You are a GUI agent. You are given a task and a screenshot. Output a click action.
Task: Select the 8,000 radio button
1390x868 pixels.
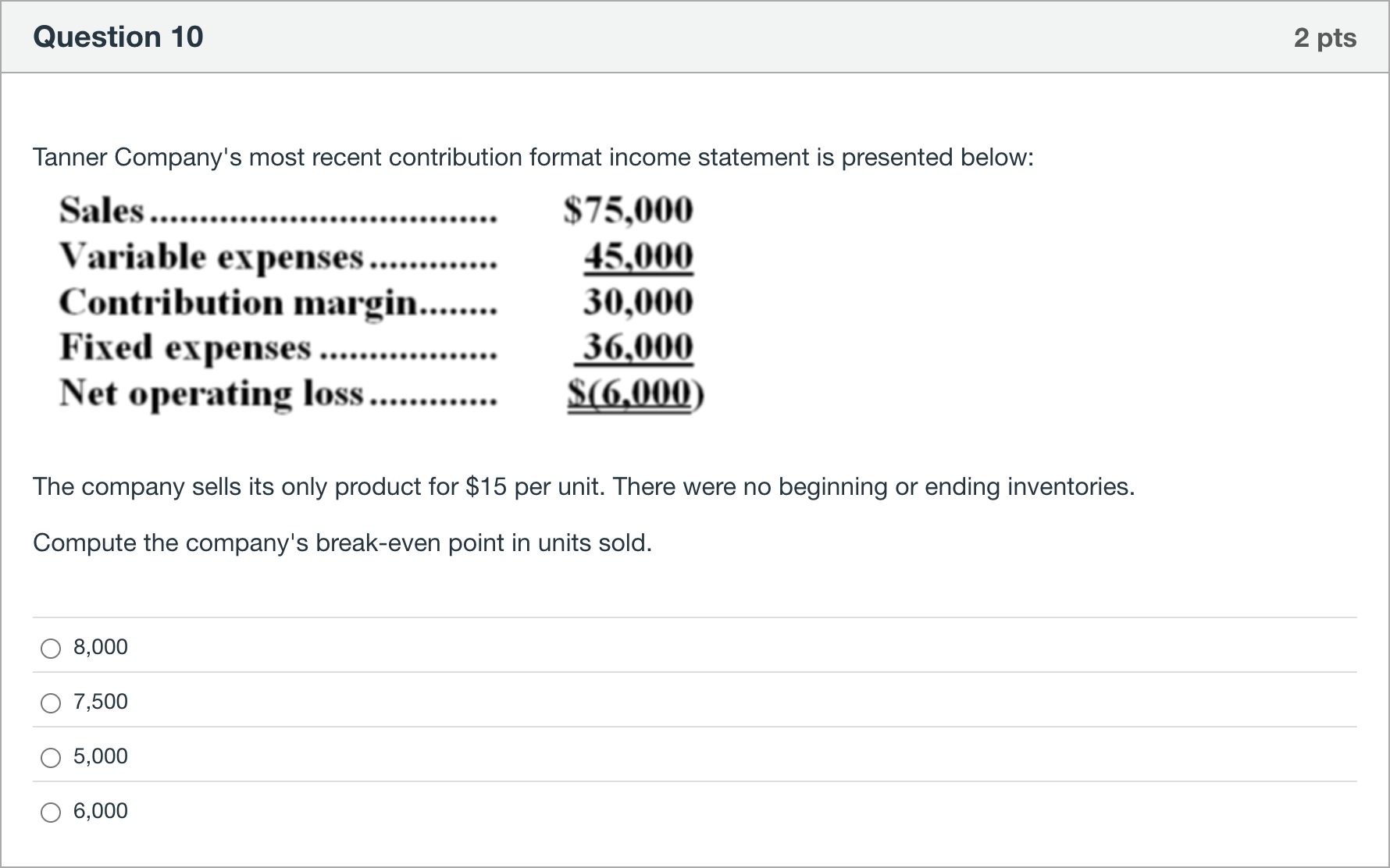(x=51, y=649)
